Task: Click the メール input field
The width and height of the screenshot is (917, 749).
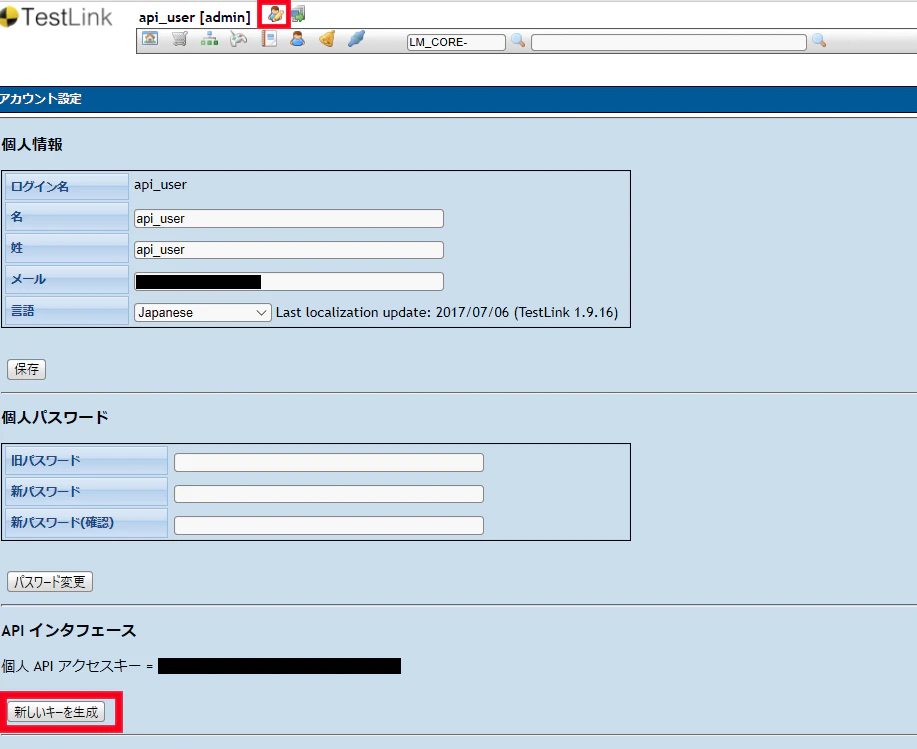Action: tap(289, 281)
